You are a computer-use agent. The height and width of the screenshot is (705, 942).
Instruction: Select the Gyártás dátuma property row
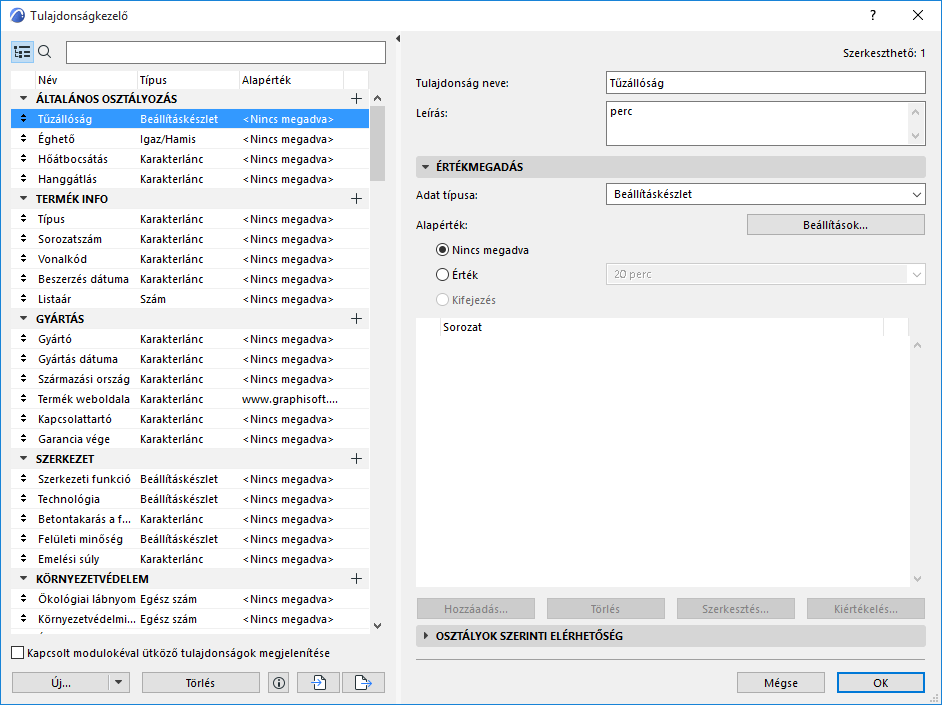click(x=190, y=359)
